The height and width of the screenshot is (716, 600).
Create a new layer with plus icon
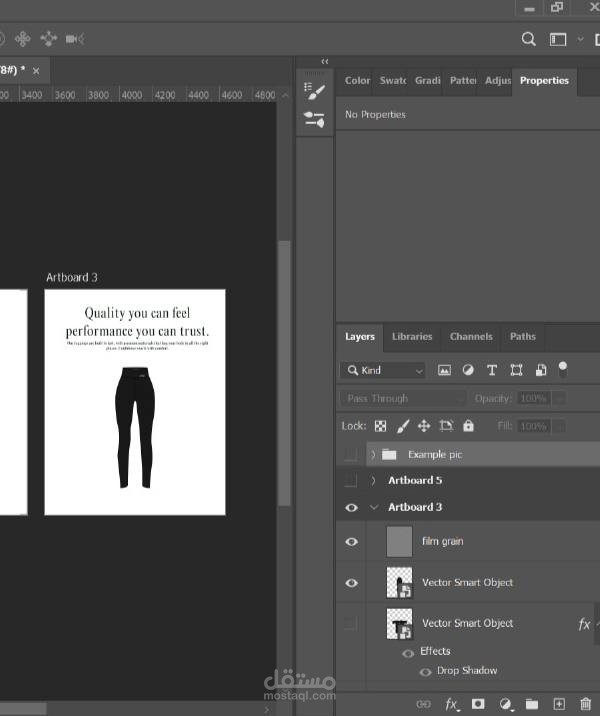coord(559,704)
